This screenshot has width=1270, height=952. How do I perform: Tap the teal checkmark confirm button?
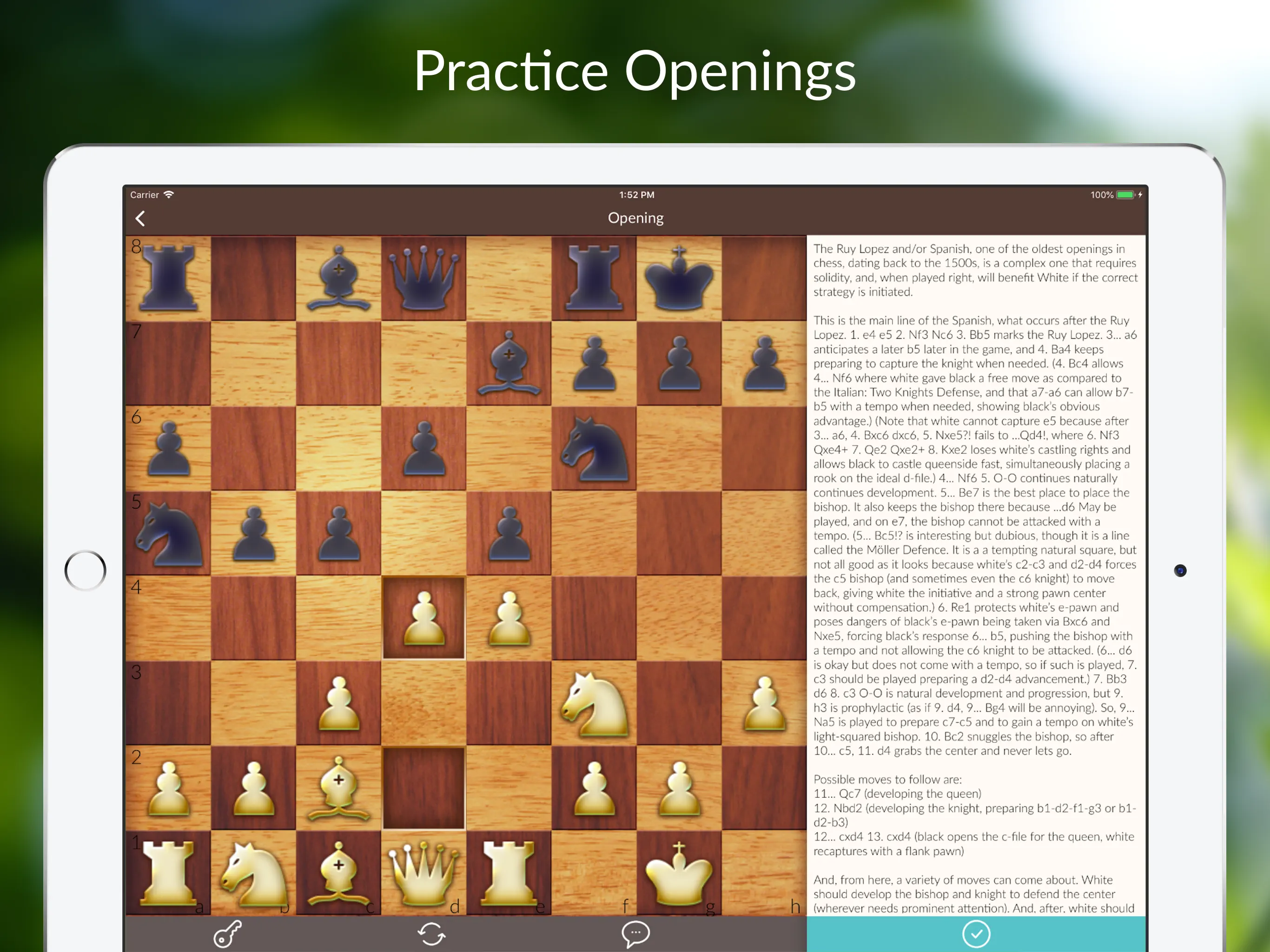(x=975, y=933)
